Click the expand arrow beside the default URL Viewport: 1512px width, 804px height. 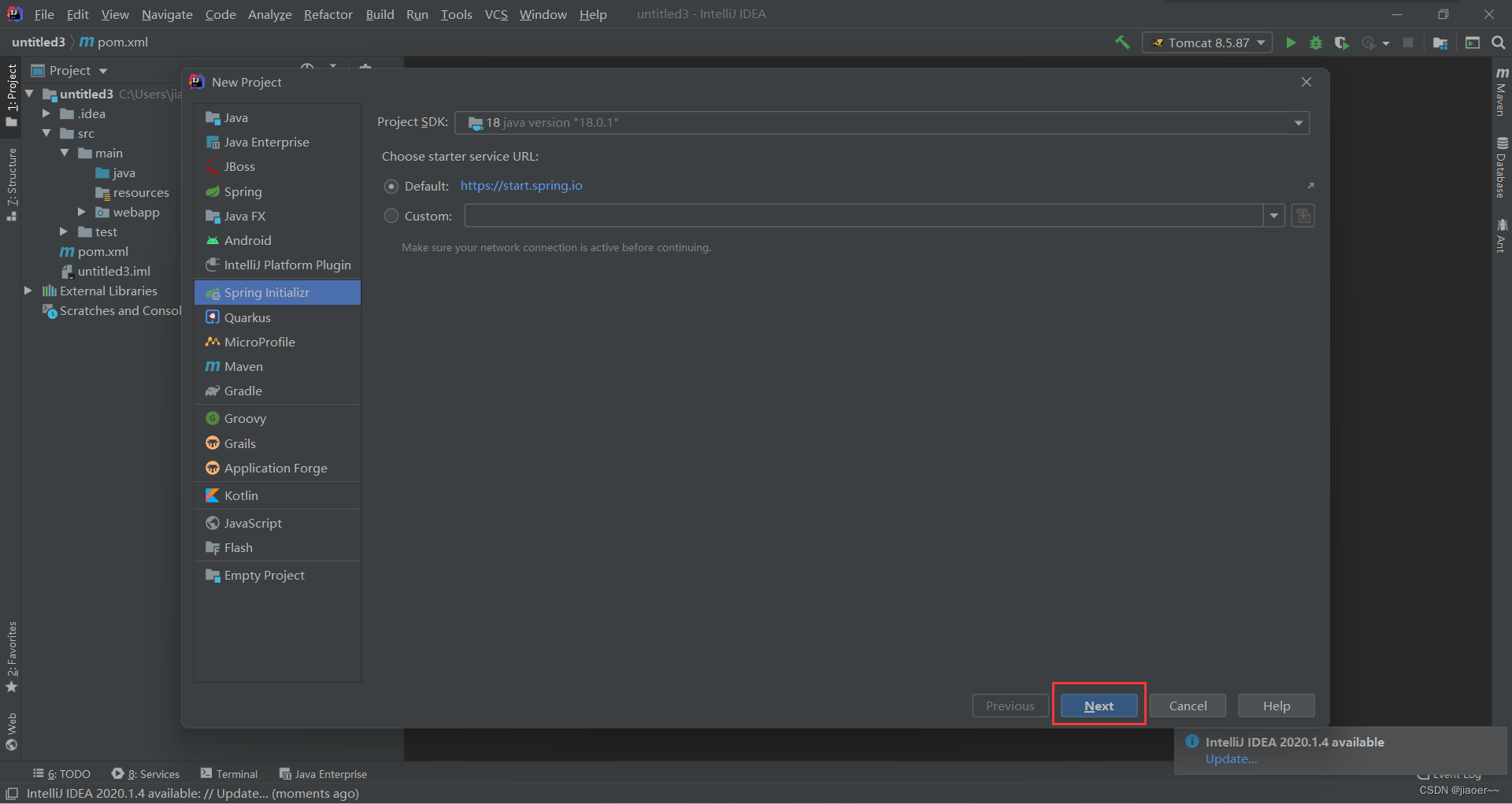1310,186
